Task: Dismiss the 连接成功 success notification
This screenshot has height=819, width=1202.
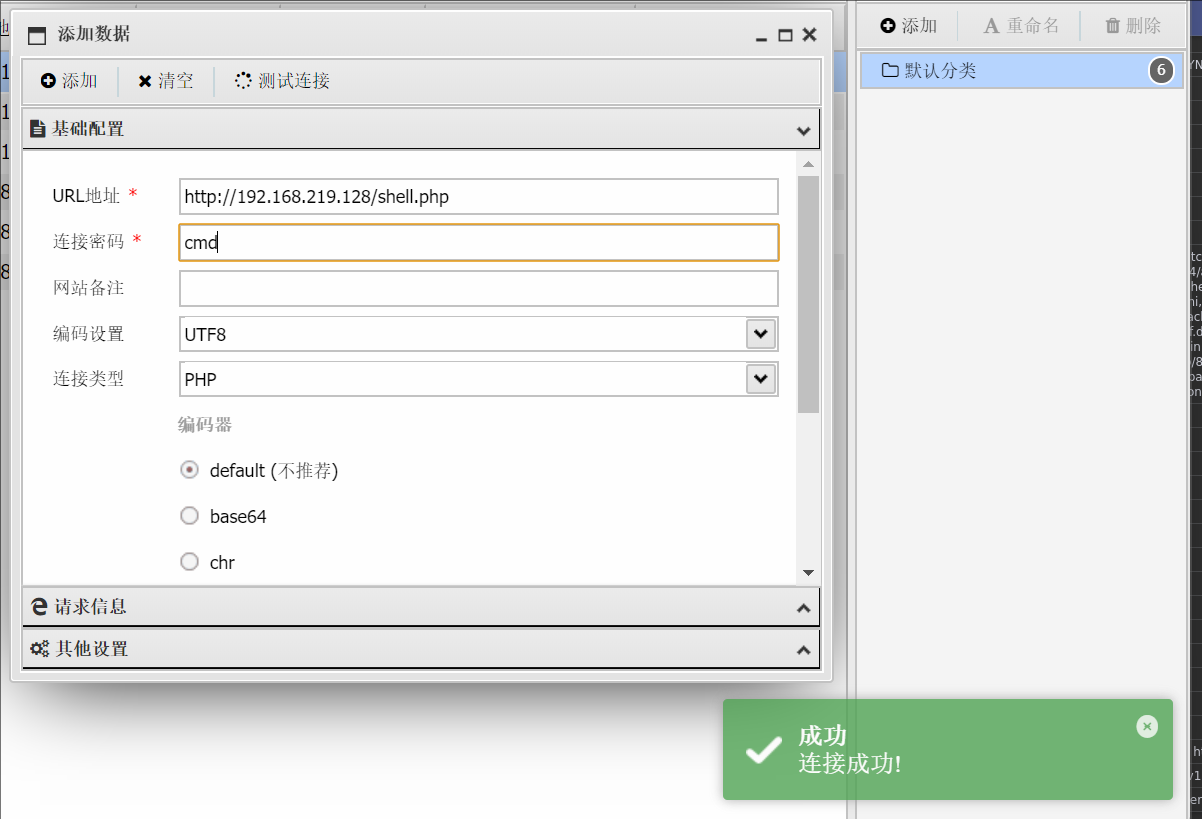Action: (x=1146, y=726)
